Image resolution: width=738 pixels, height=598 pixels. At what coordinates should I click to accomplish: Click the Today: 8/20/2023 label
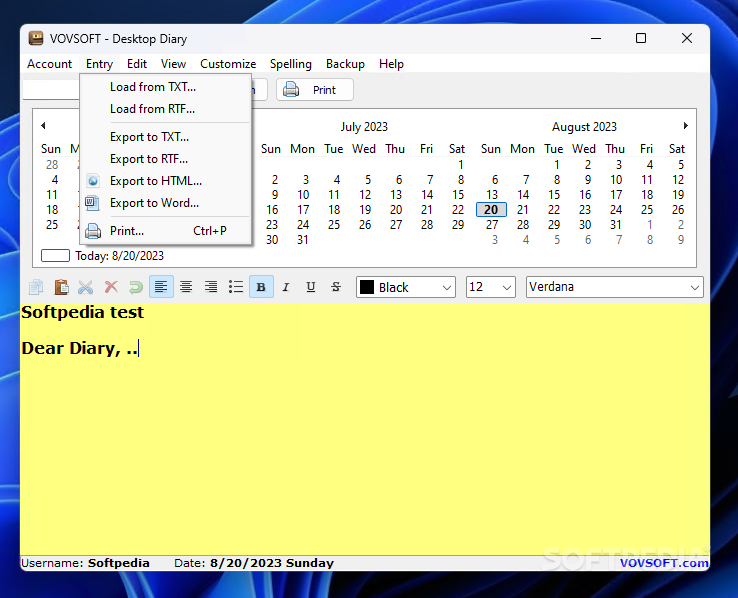pos(120,256)
